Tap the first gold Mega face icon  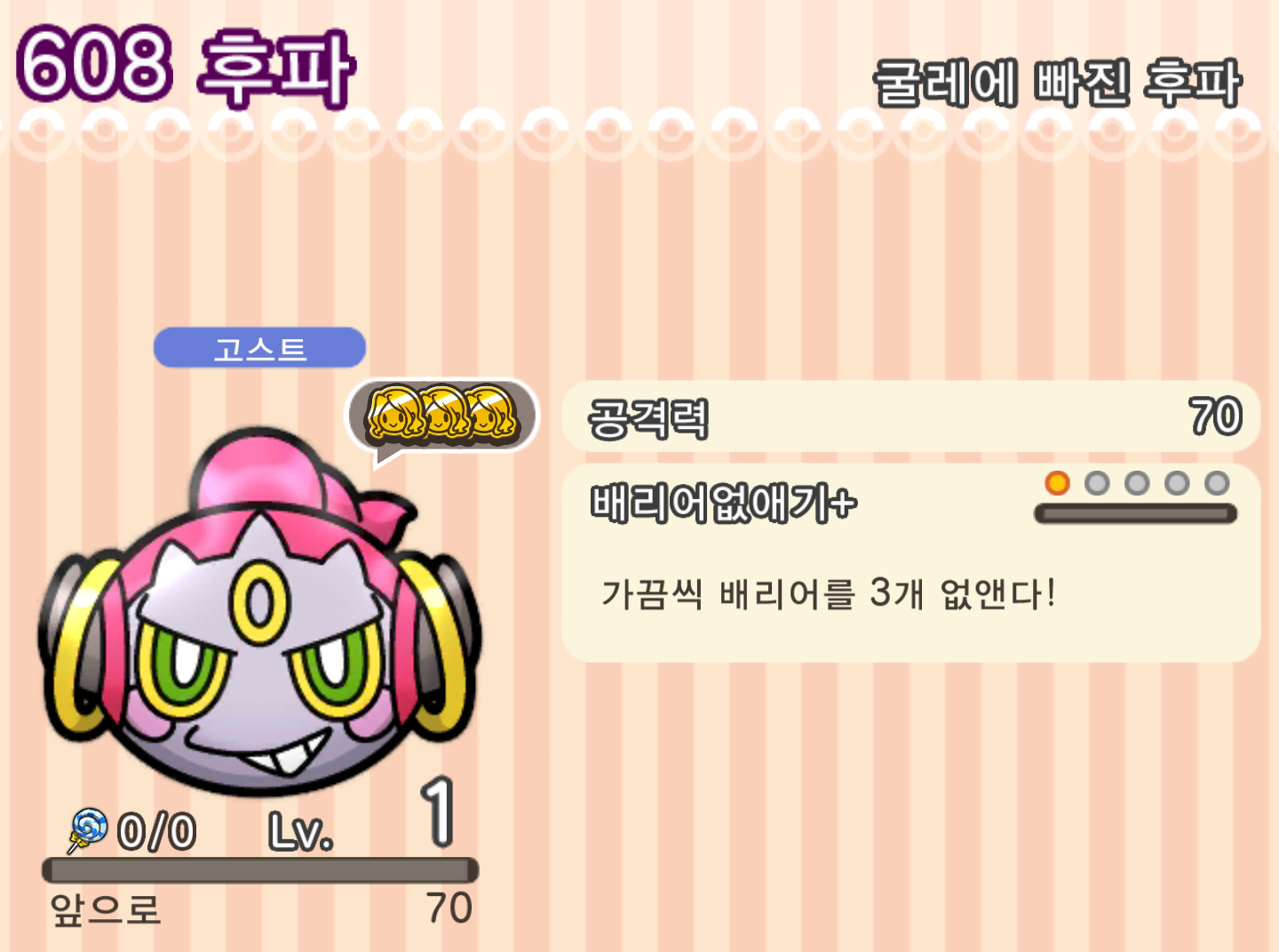coord(393,414)
